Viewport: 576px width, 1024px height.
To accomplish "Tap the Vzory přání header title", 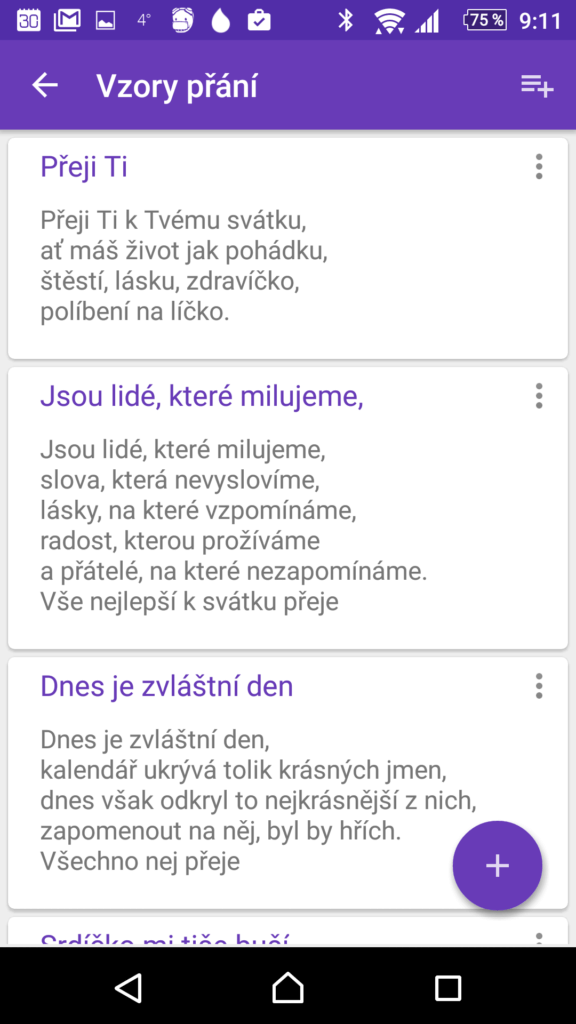I will 177,86.
